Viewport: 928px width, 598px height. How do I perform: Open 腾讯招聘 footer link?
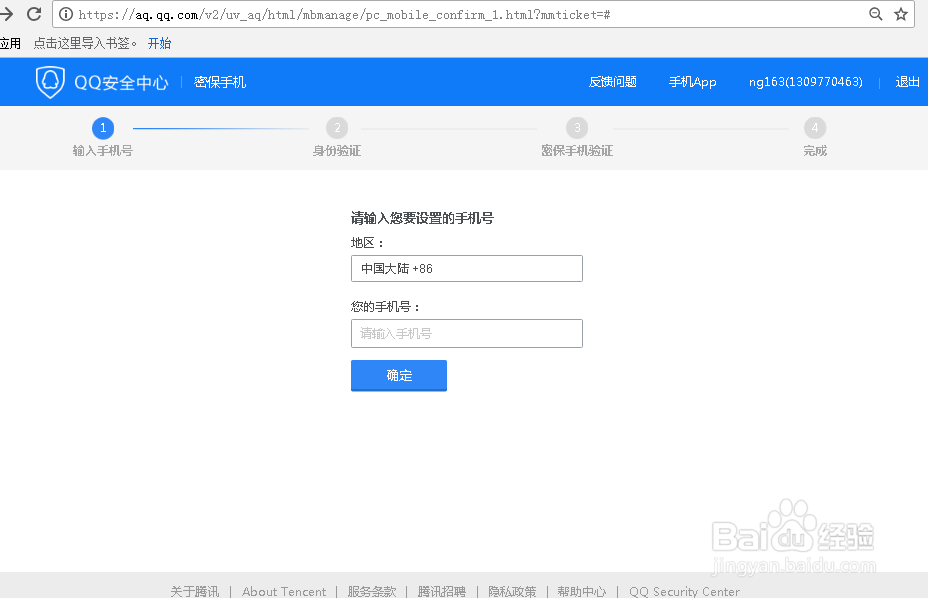coord(442,591)
